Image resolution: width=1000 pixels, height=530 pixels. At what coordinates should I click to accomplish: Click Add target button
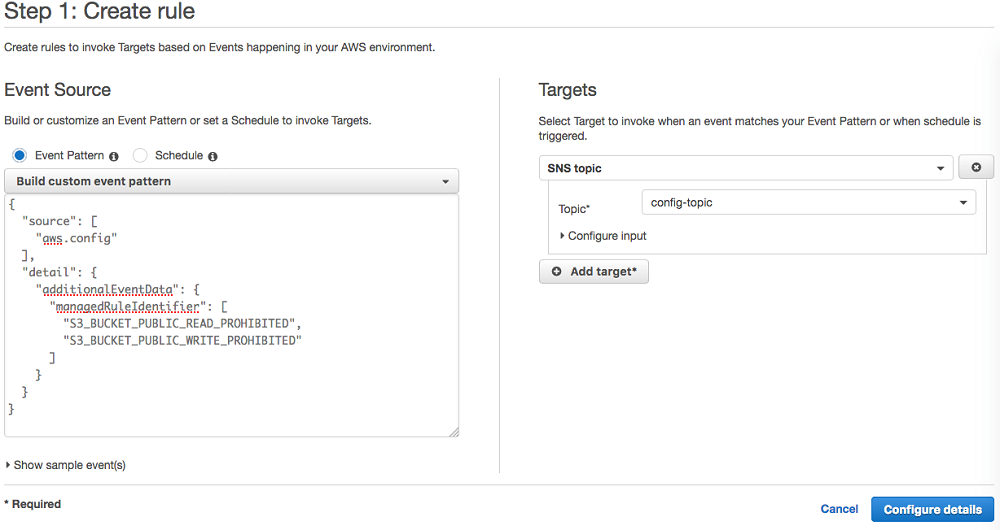[x=594, y=272]
